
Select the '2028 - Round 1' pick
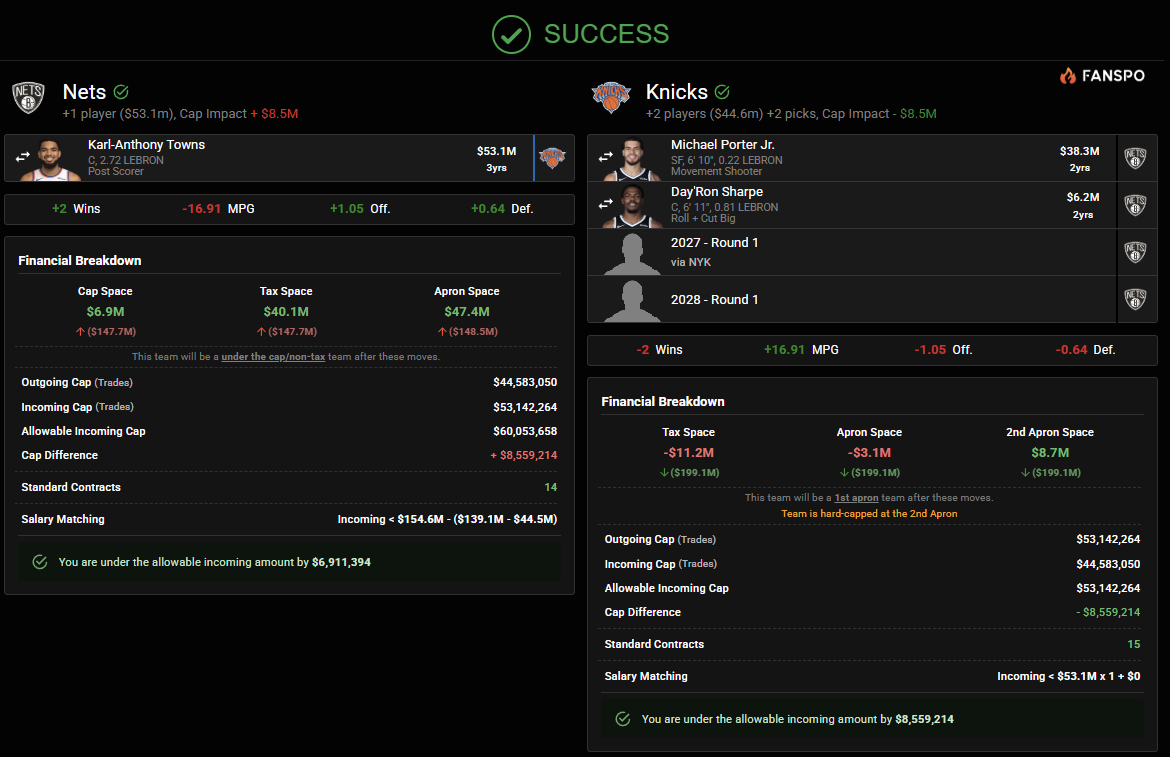714,299
